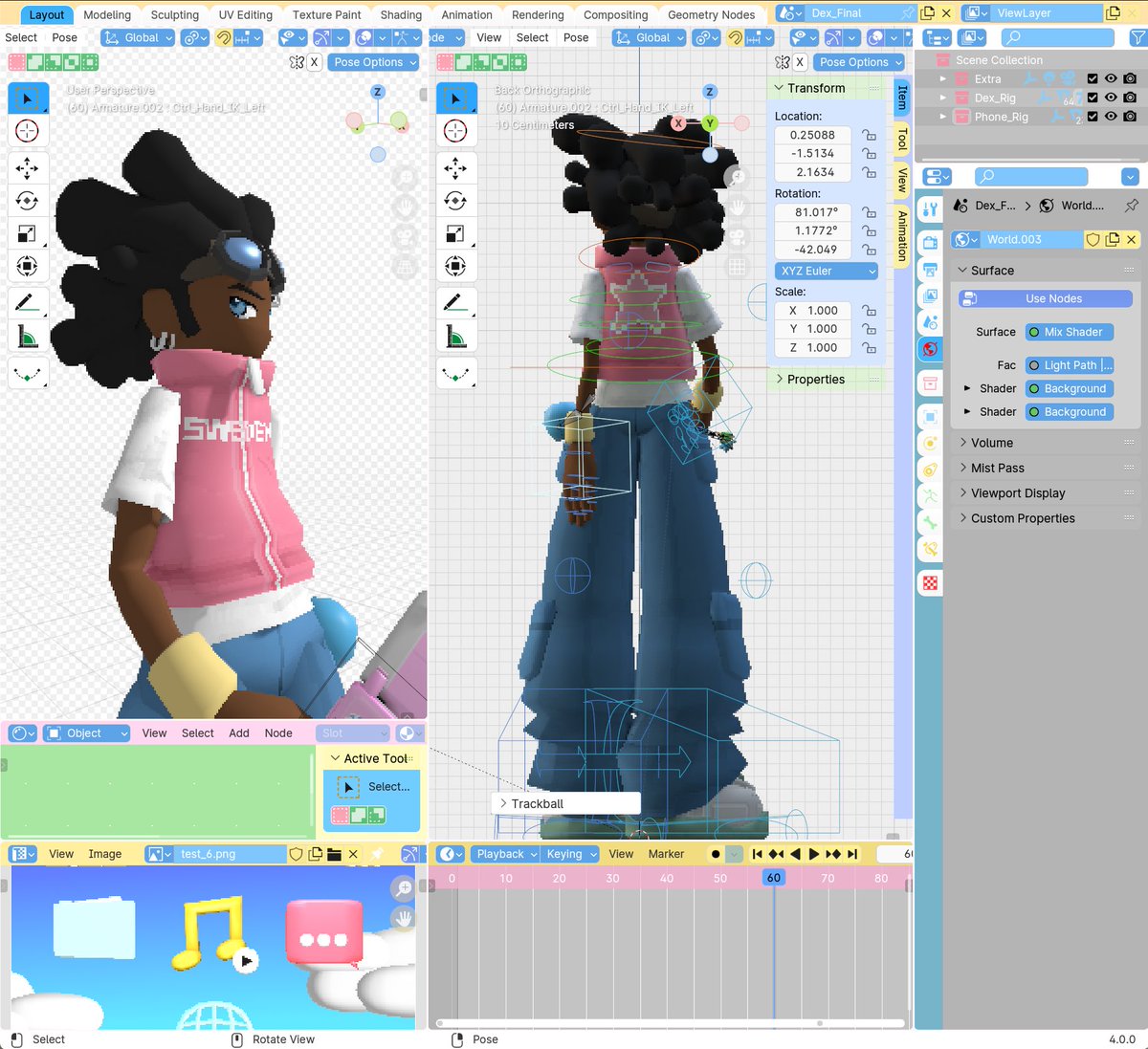The image size is (1148, 1049).
Task: Toggle the lock for Location X
Action: click(869, 136)
